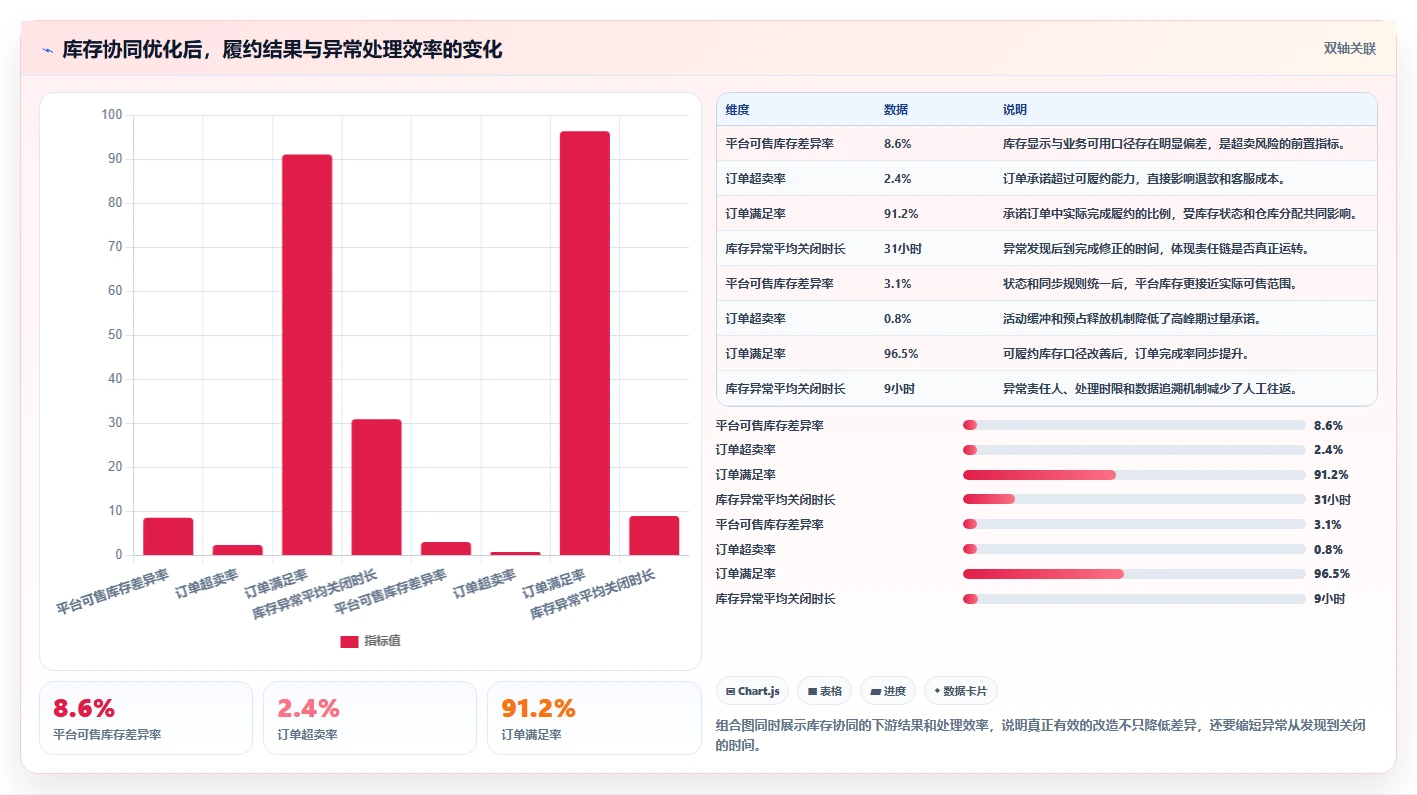Click the footer paragraph starting 组合图同时展示
The height and width of the screenshot is (795, 1417).
tap(1042, 735)
